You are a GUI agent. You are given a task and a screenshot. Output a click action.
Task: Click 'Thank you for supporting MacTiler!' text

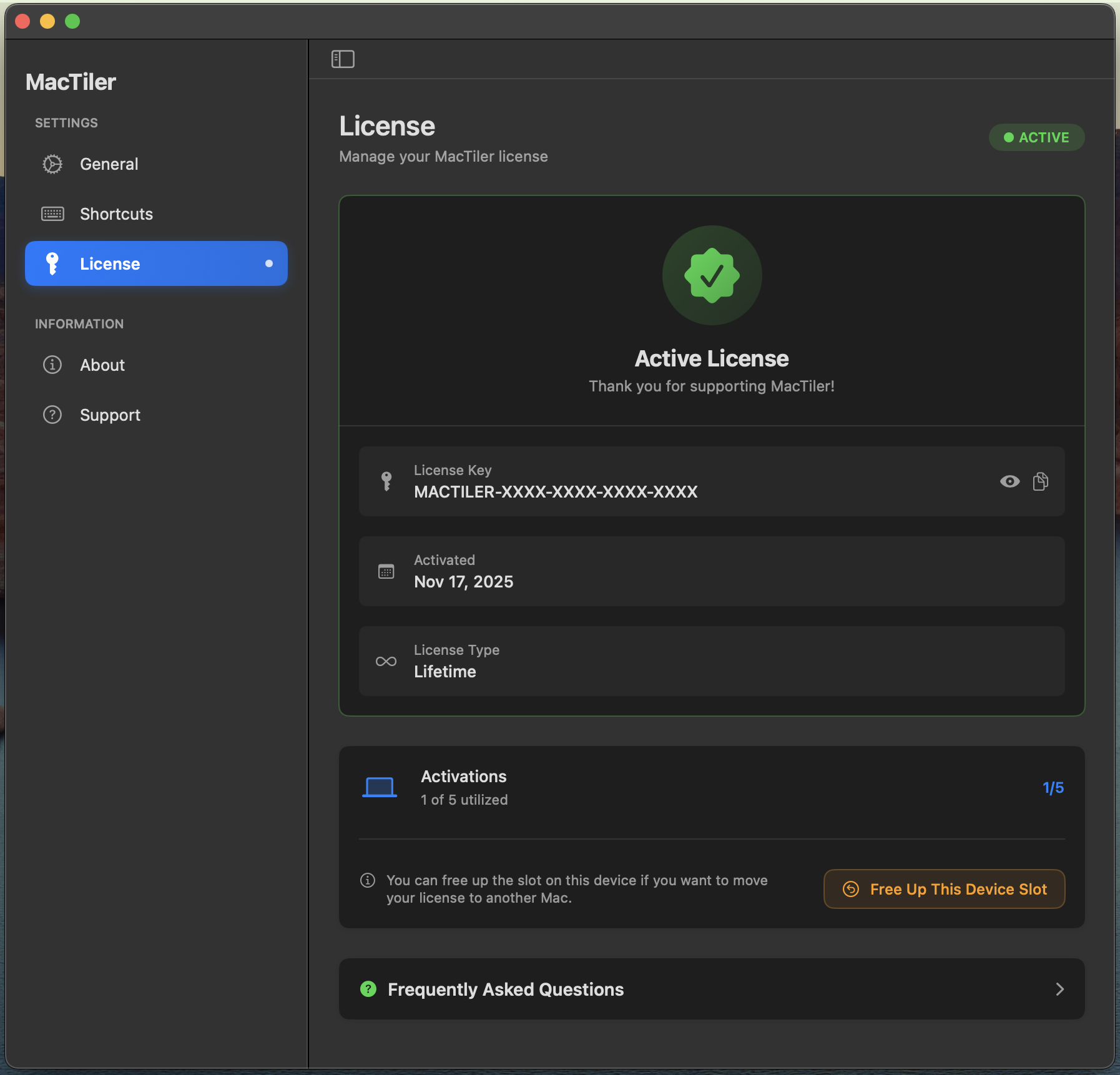pos(712,386)
